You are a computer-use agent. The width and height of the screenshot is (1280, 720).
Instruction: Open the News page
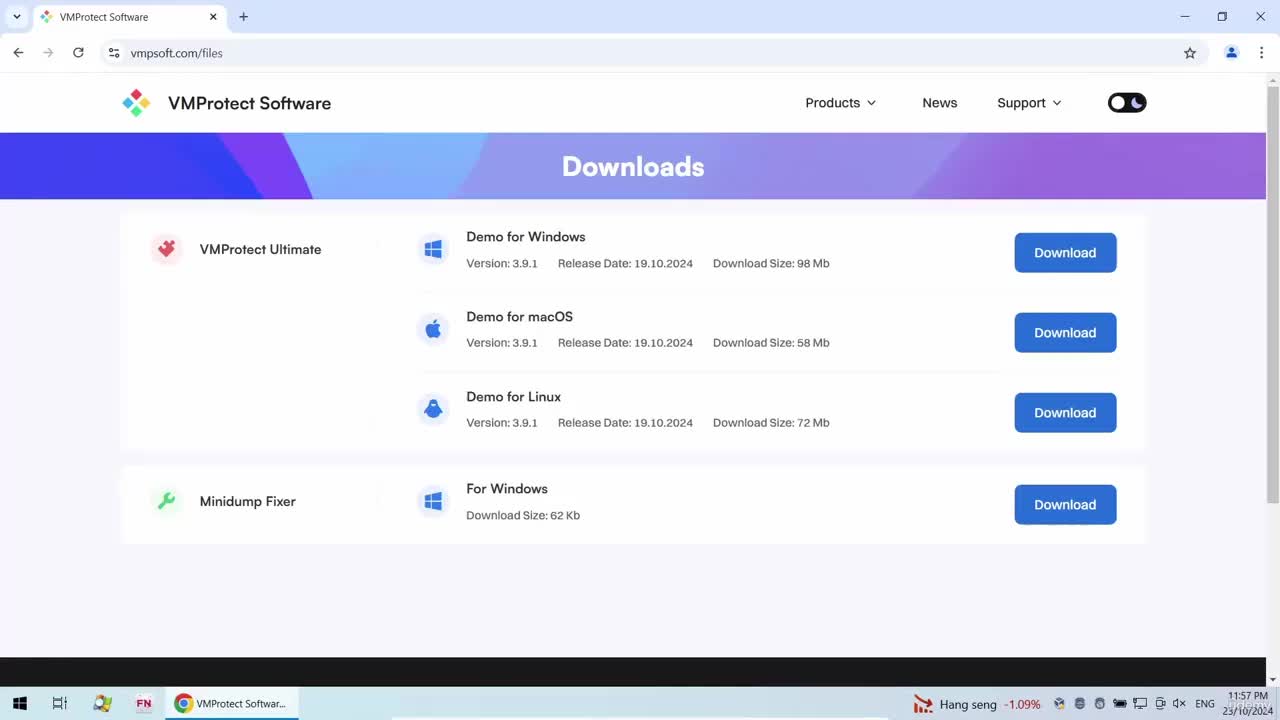939,103
